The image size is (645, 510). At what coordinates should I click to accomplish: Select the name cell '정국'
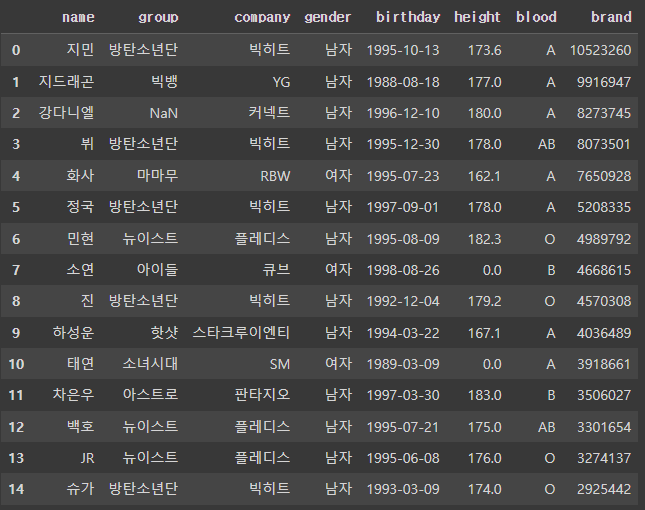point(80,207)
